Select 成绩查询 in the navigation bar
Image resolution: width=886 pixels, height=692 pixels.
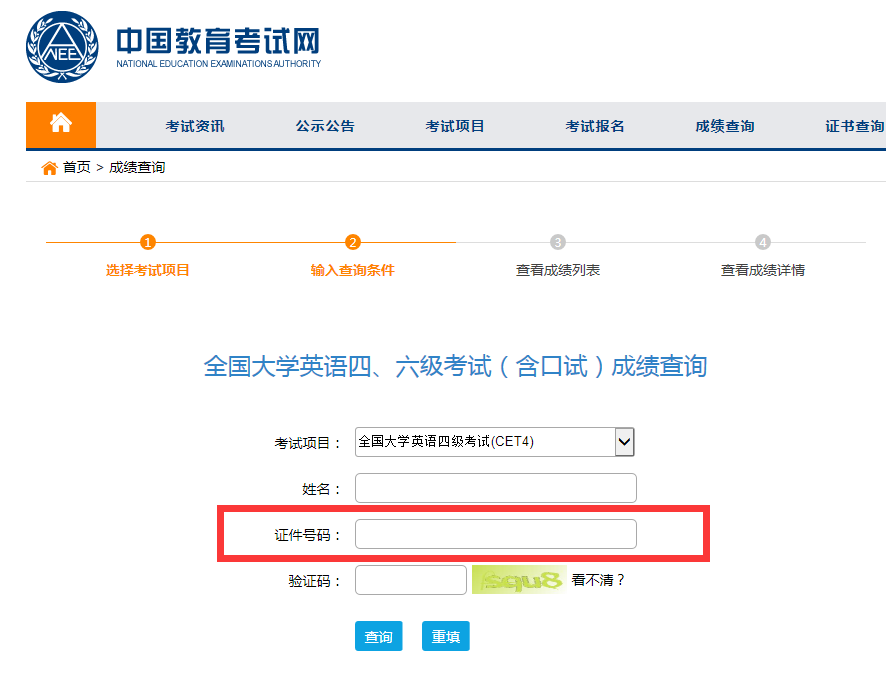coord(725,126)
